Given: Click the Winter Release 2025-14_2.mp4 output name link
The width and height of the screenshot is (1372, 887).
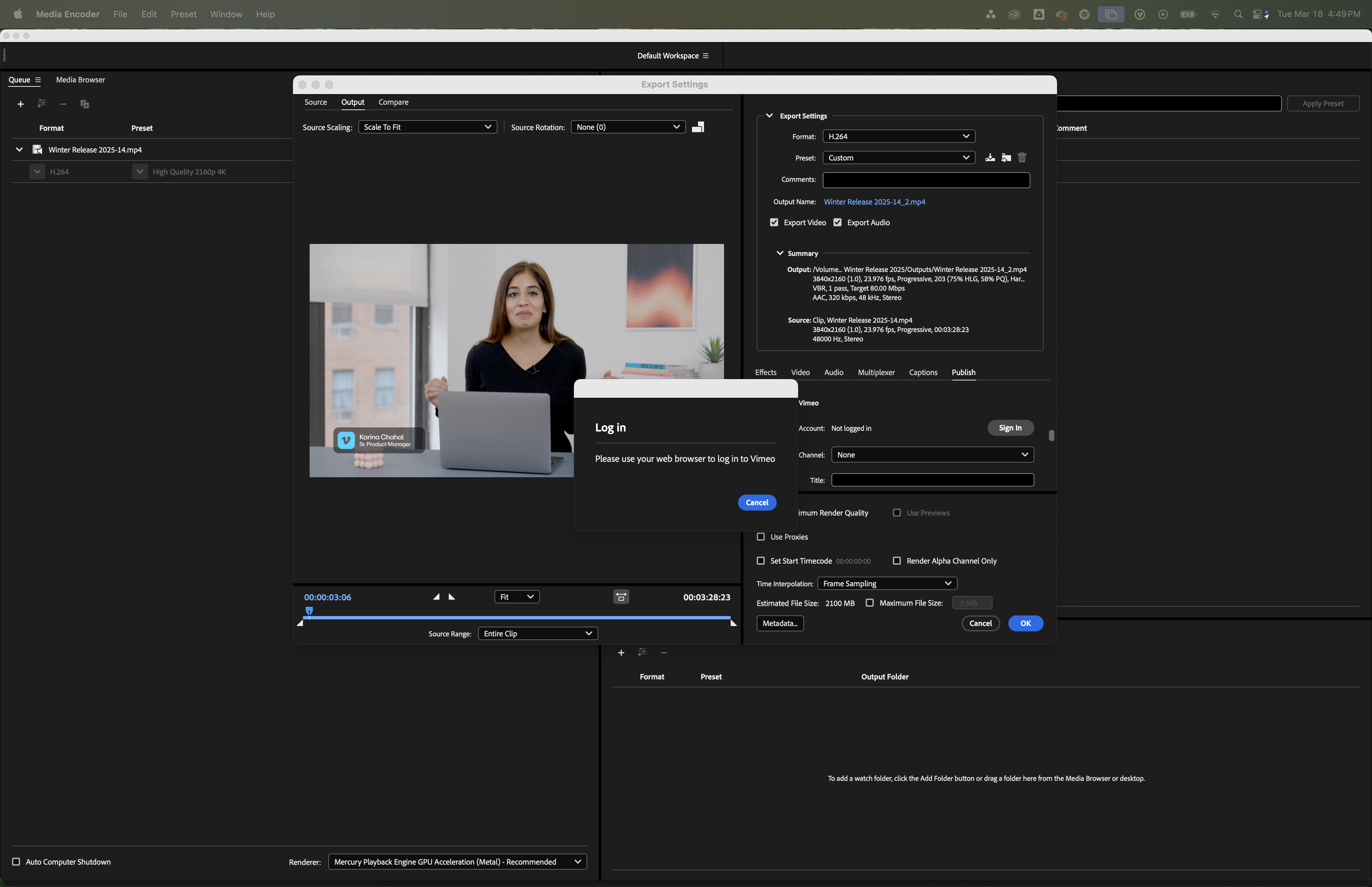Looking at the screenshot, I should click(x=874, y=202).
